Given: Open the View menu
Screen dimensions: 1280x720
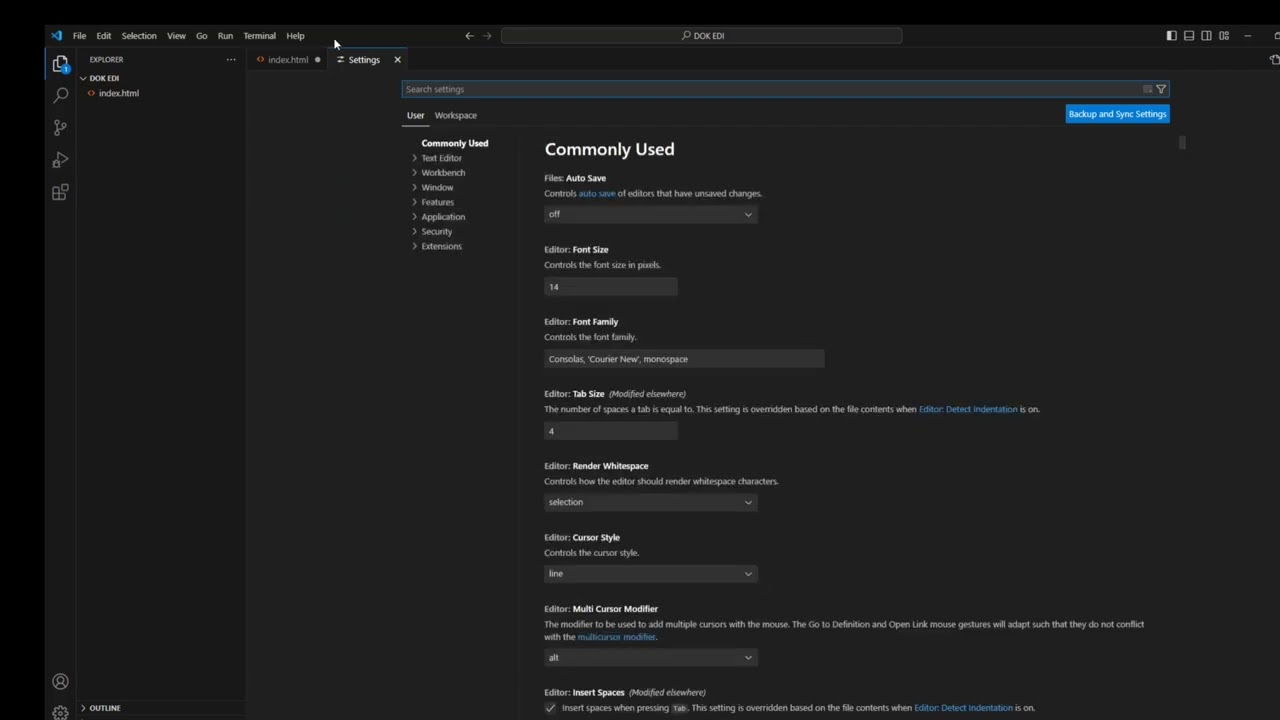Looking at the screenshot, I should (x=176, y=36).
